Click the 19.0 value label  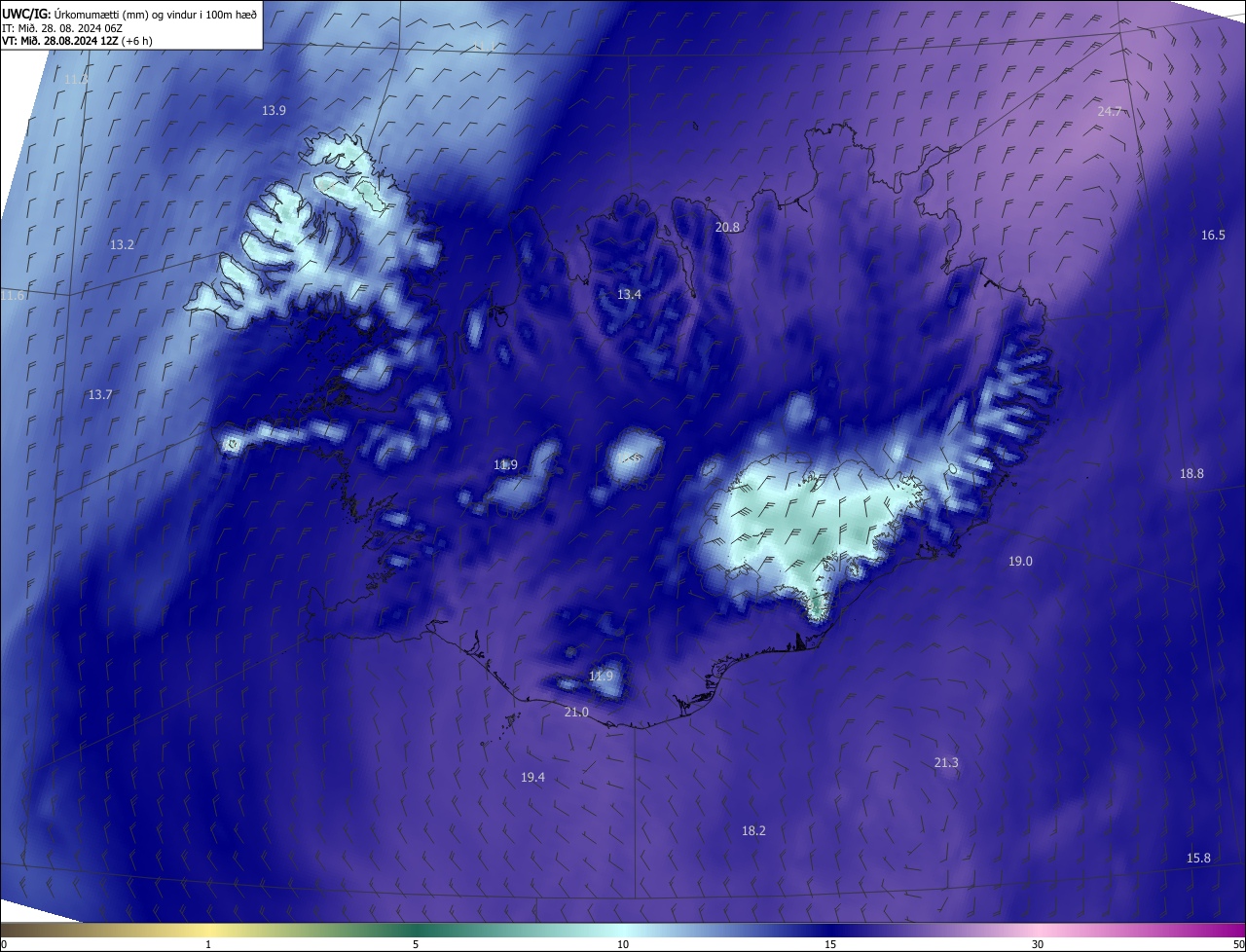point(1020,562)
